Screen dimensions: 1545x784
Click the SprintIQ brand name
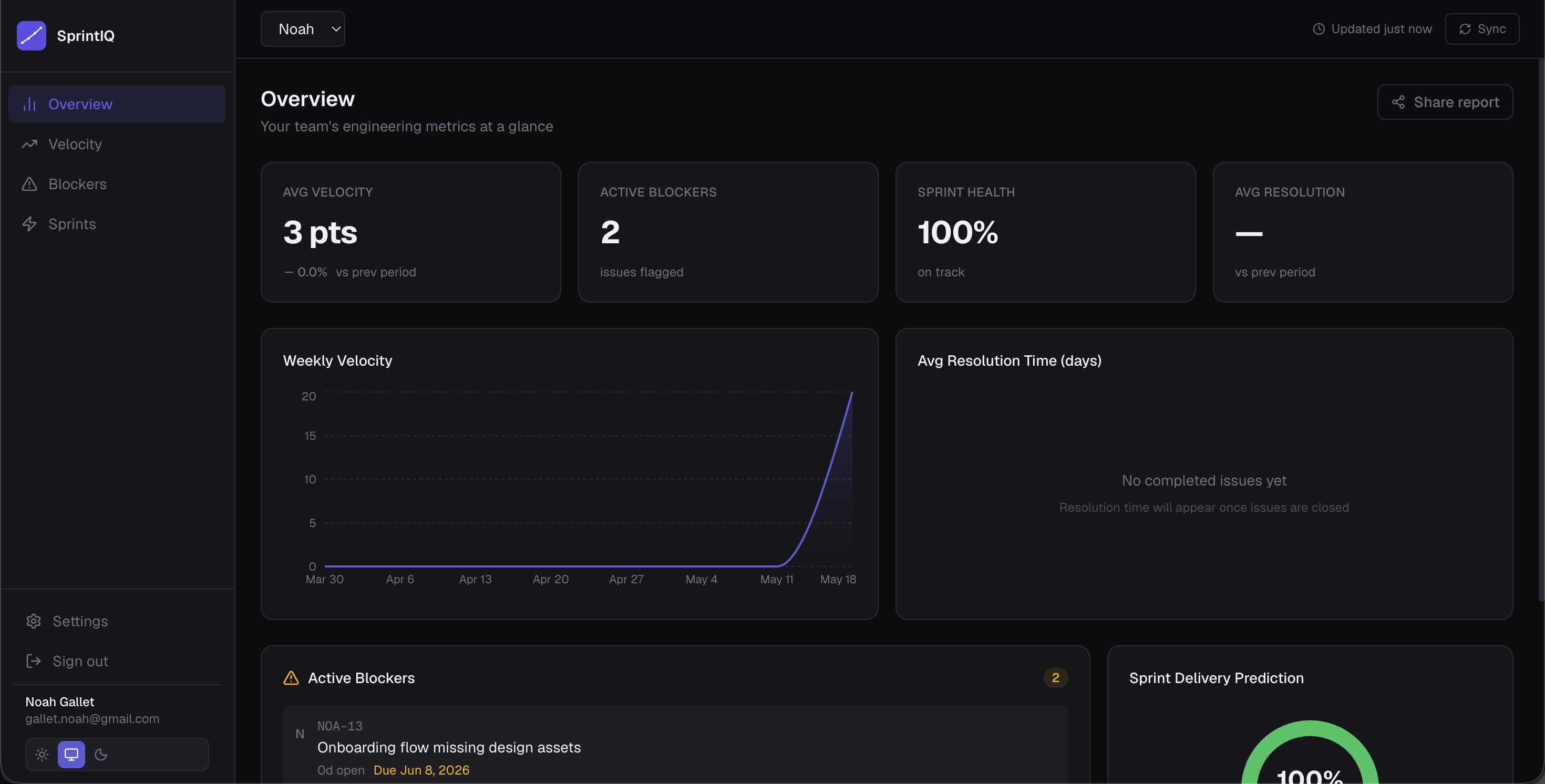86,36
